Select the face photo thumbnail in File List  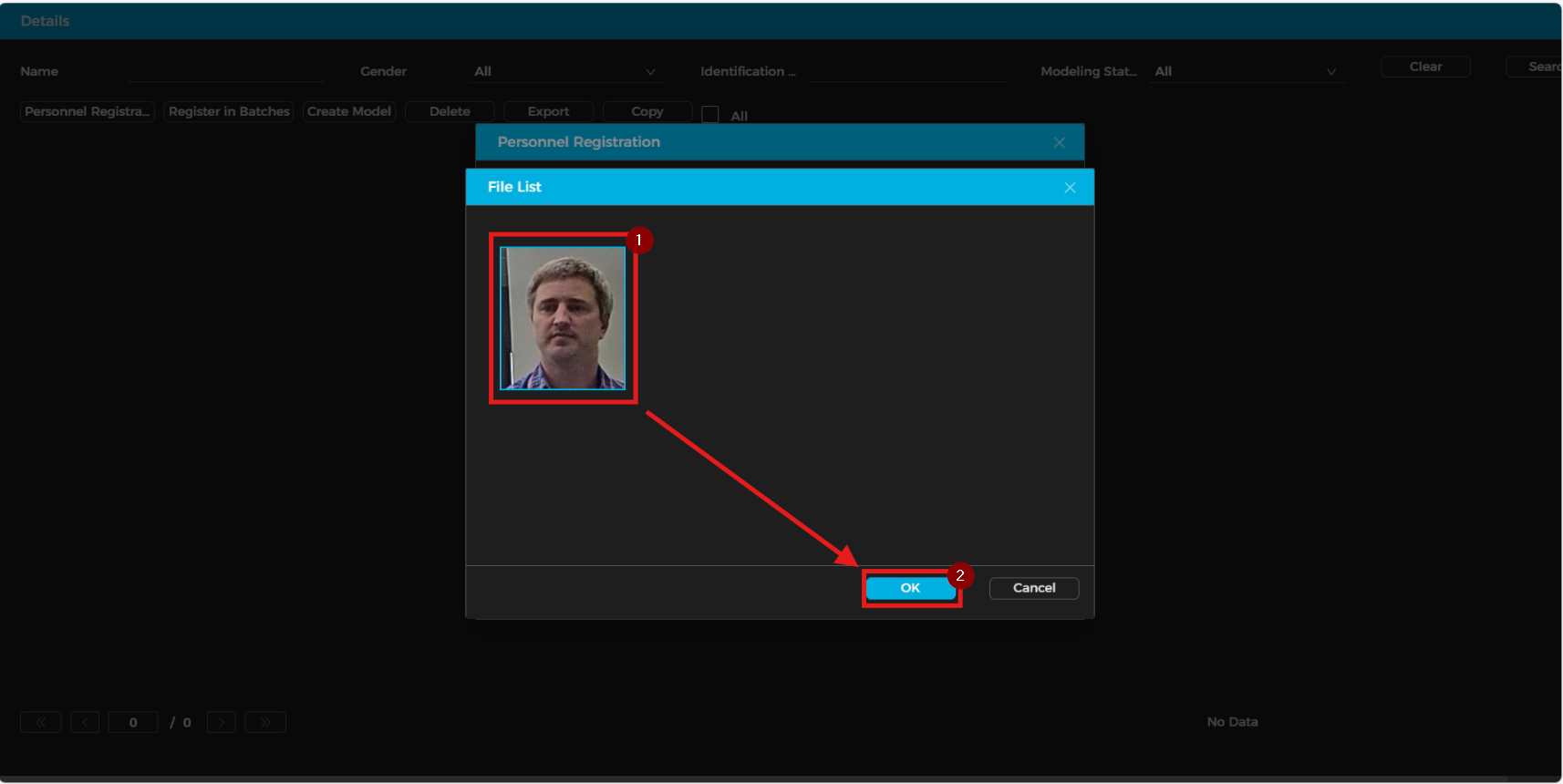point(563,317)
